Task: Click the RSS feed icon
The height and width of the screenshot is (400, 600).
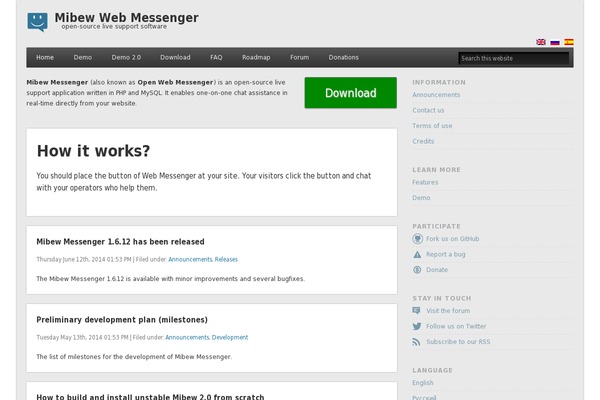Action: point(416,342)
